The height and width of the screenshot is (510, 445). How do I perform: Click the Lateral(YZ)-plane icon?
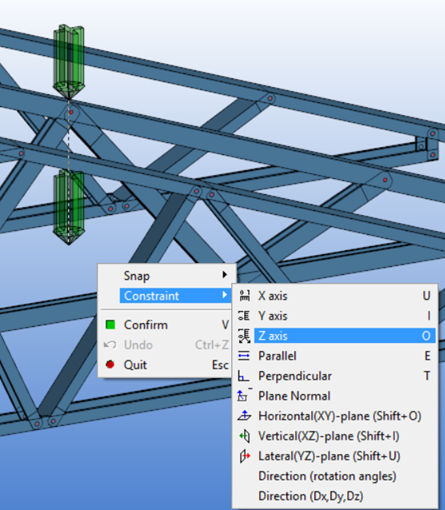point(245,456)
